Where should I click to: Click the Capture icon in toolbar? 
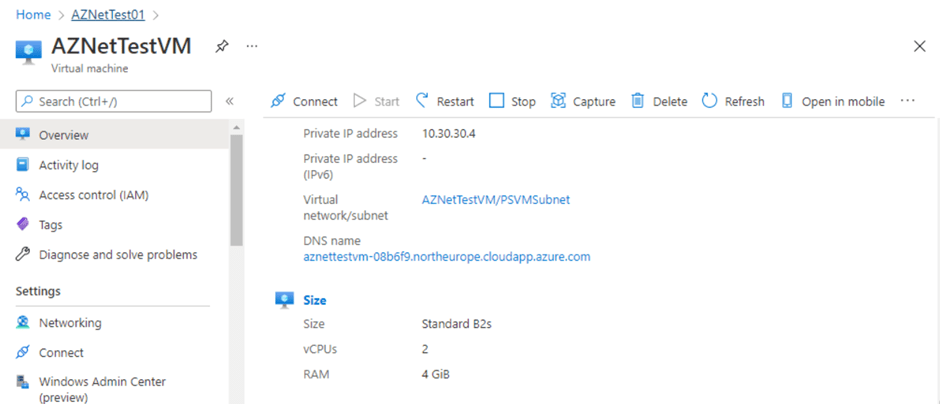tap(556, 101)
